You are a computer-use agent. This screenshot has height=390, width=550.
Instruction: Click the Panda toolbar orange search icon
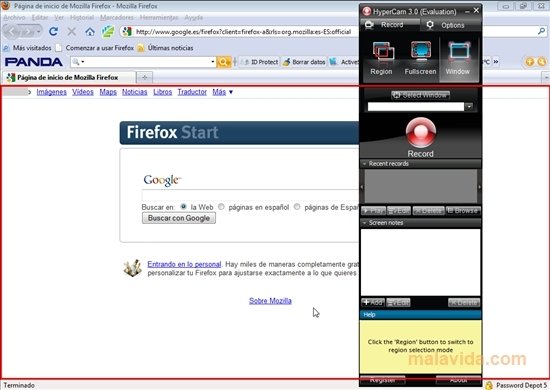[x=223, y=62]
